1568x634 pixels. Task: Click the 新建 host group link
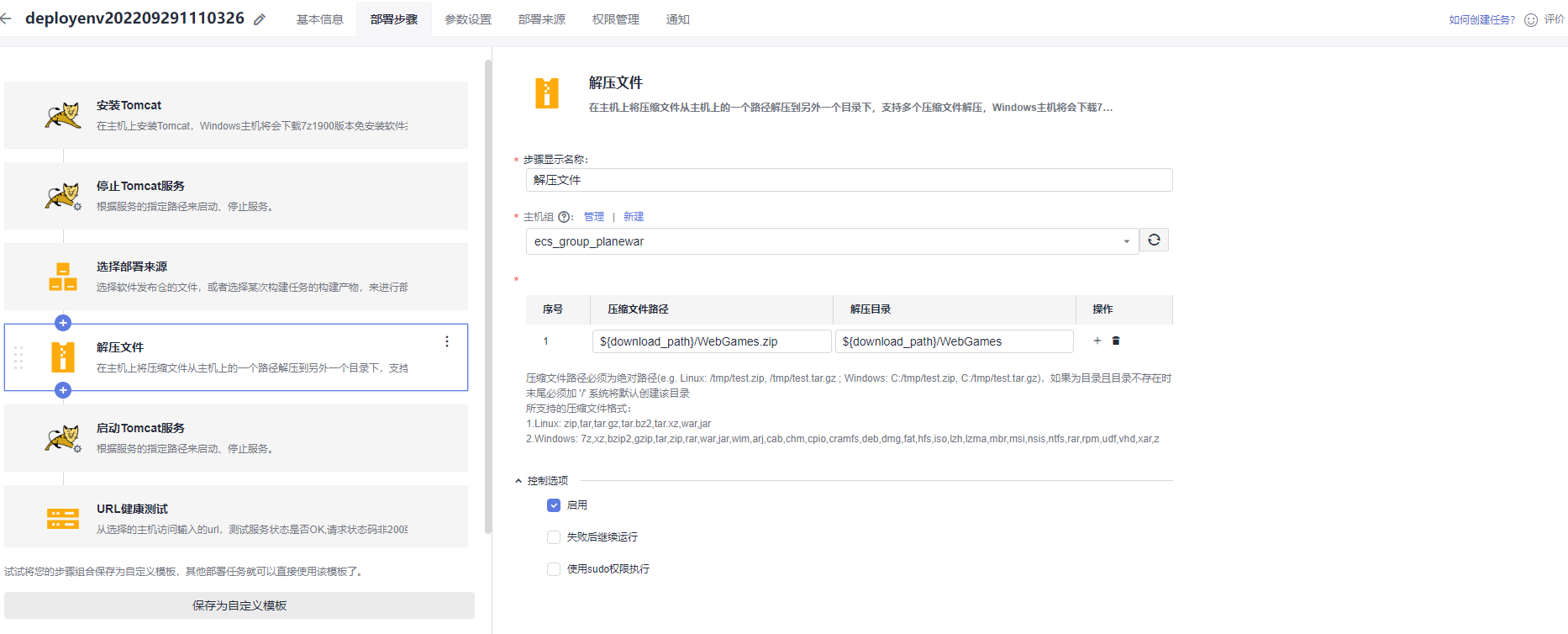click(x=634, y=217)
